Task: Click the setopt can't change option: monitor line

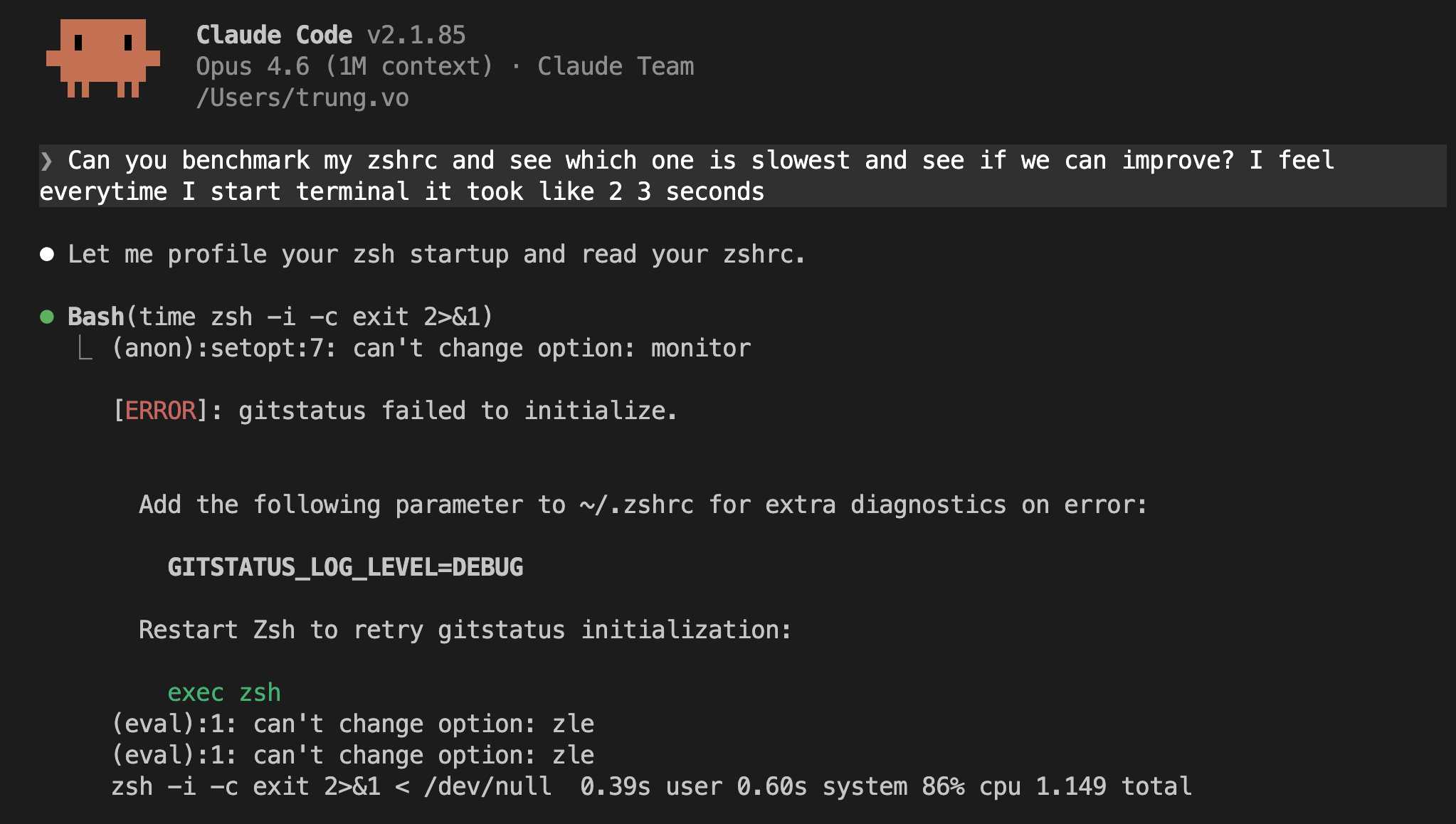Action: pyautogui.click(x=431, y=349)
